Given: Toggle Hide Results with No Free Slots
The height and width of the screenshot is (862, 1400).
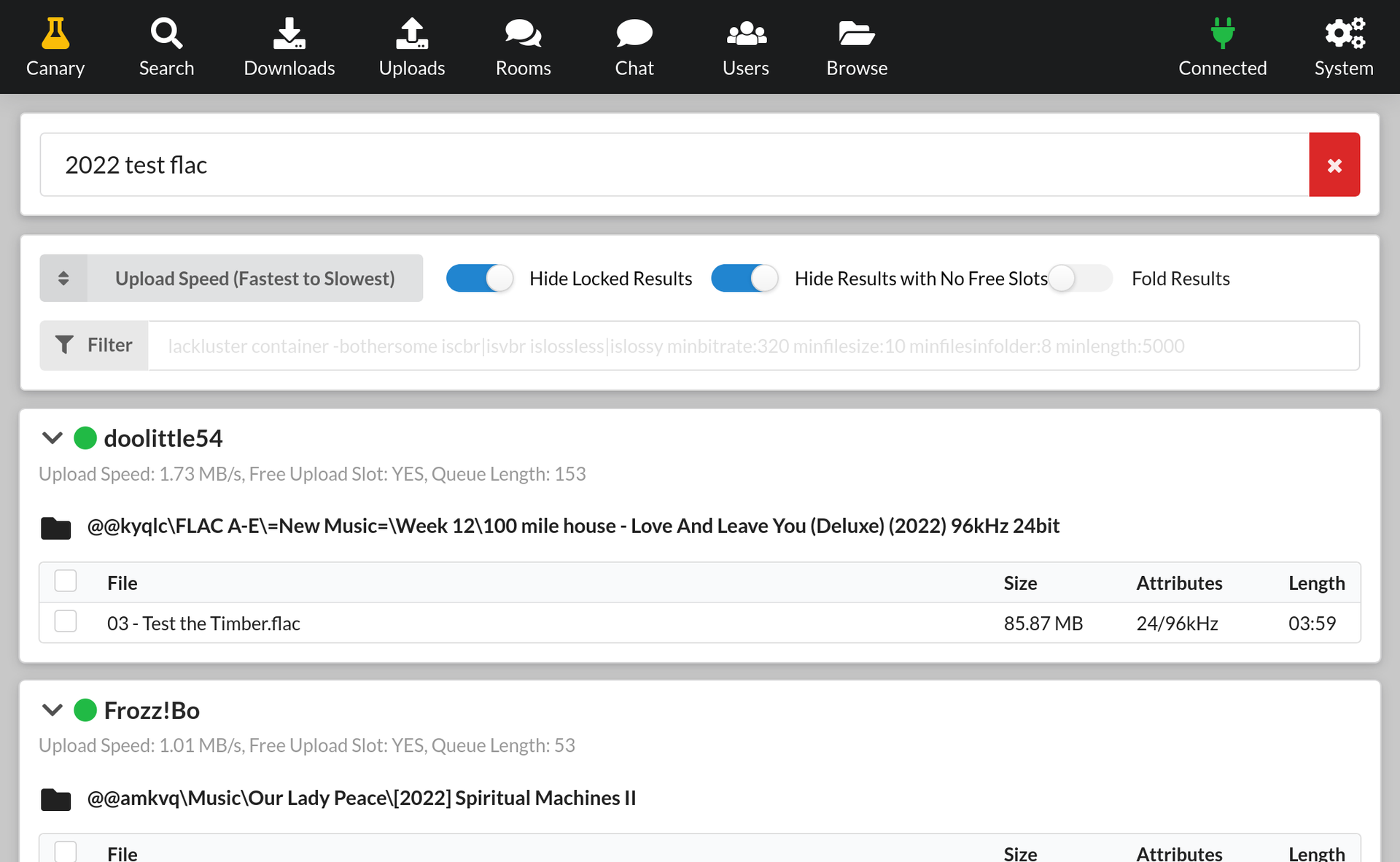Looking at the screenshot, I should [x=745, y=278].
